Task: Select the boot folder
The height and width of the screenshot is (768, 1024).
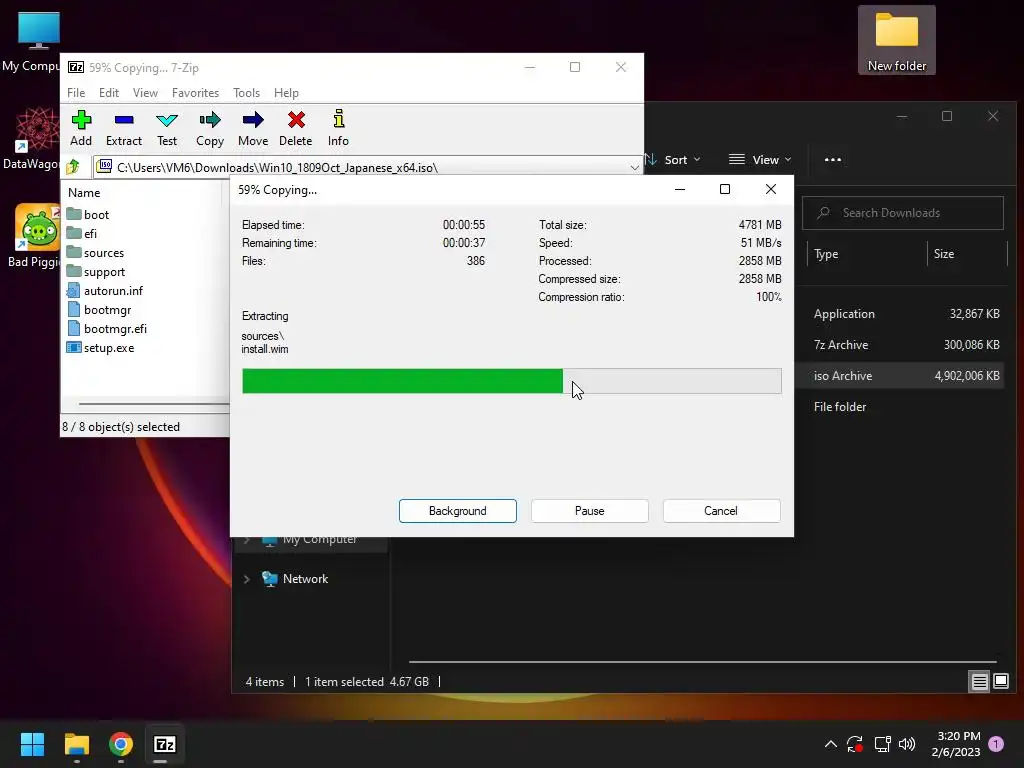Action: click(88, 215)
